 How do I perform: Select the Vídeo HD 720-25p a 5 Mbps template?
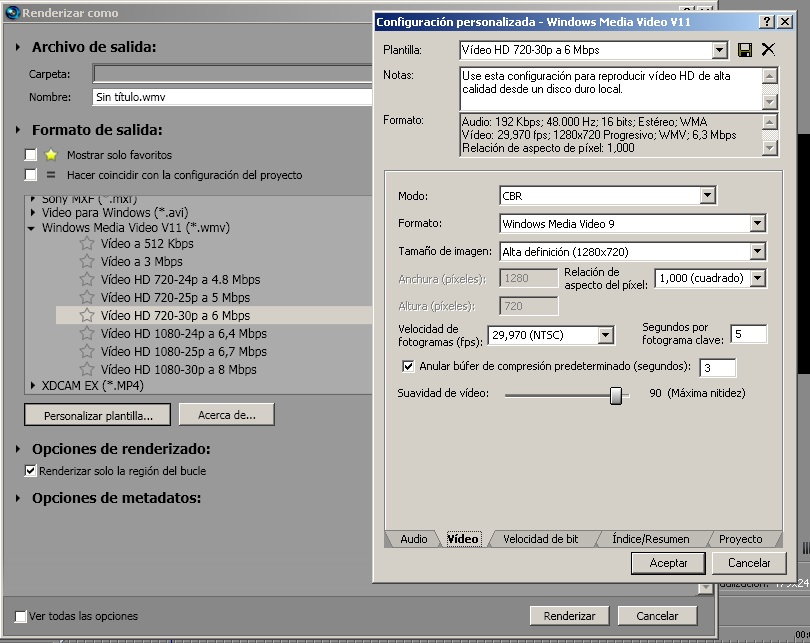[x=175, y=297]
